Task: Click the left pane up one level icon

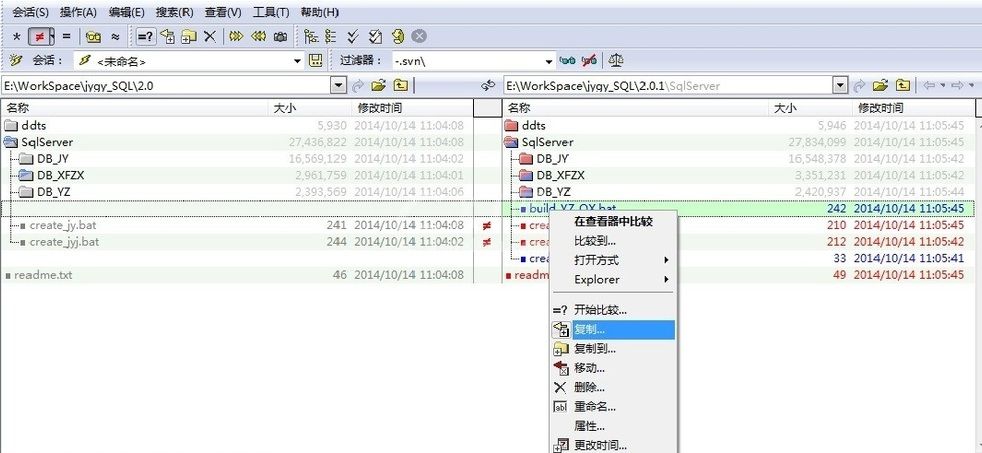Action: tap(401, 86)
